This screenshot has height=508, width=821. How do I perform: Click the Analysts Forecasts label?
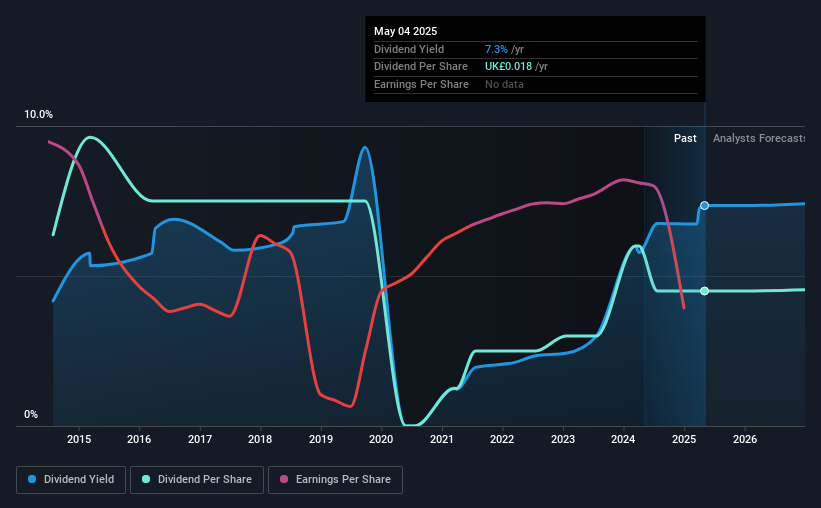point(759,138)
